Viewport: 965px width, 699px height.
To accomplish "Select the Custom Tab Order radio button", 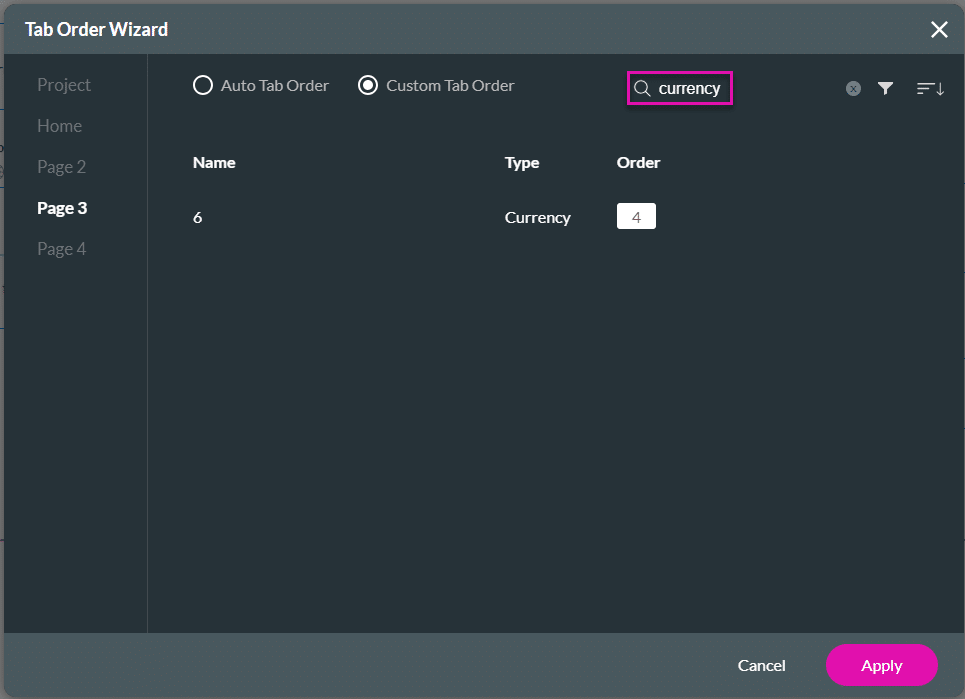I will pos(368,86).
